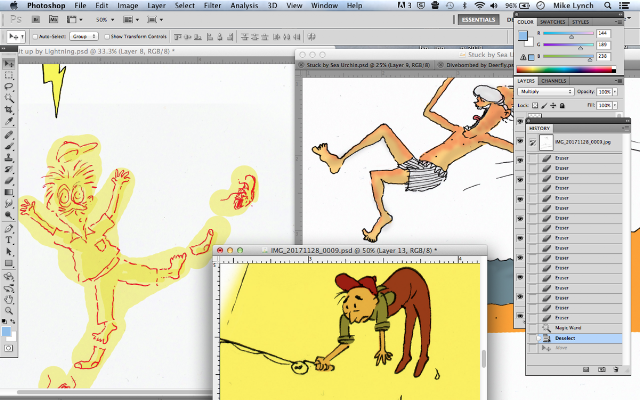Open the View Extras dropdown
This screenshot has width=640, height=400.
pyautogui.click(x=75, y=19)
